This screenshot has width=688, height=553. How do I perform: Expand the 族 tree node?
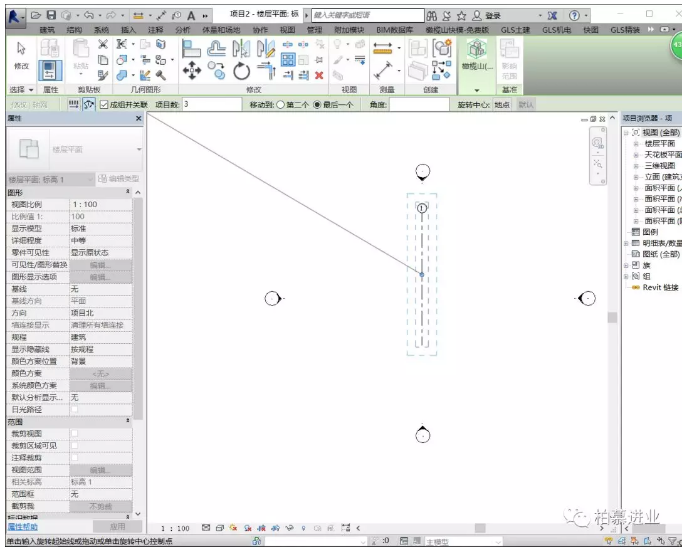click(626, 265)
